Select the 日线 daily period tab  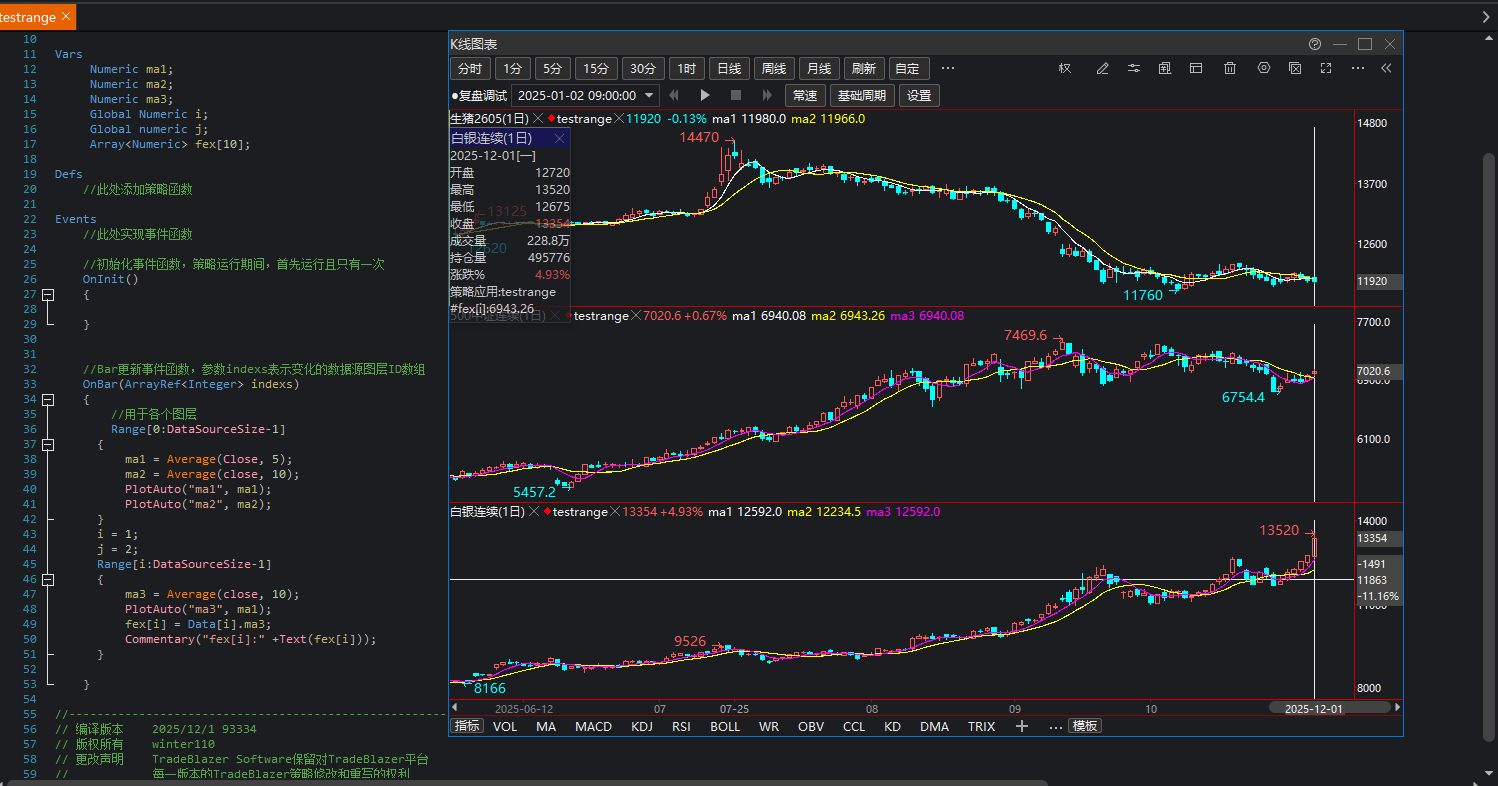pos(728,69)
